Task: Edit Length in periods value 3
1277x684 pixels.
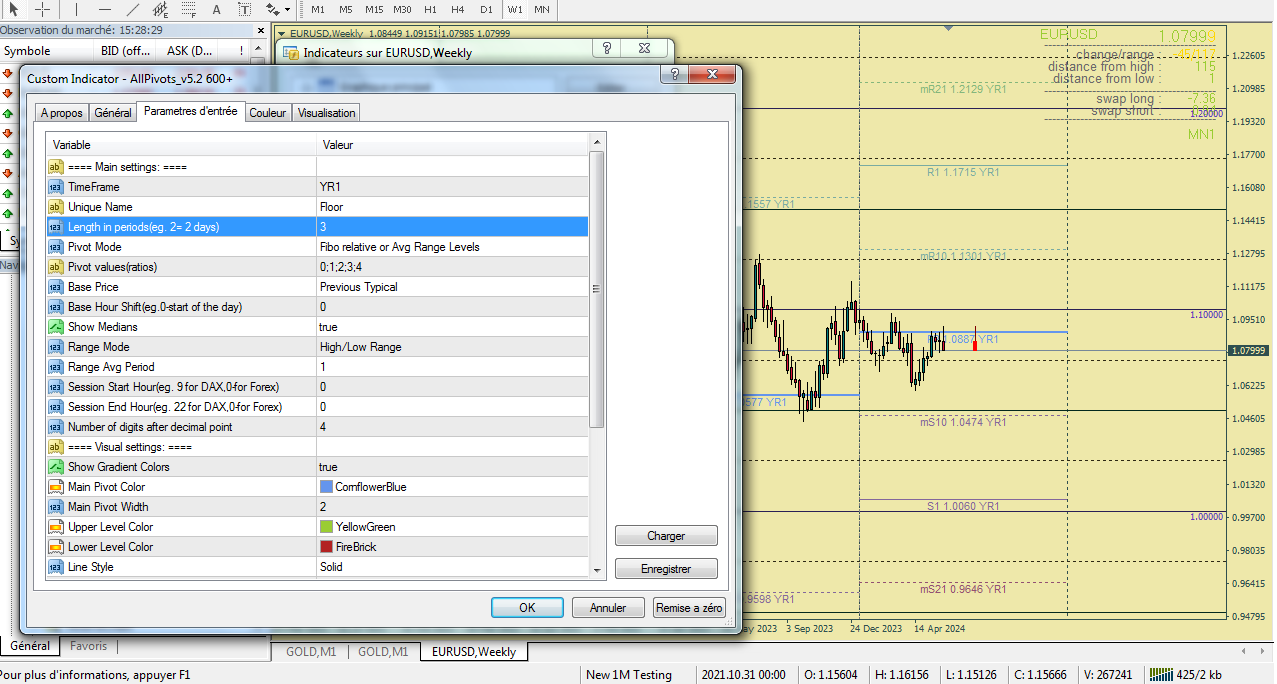Action: click(452, 227)
